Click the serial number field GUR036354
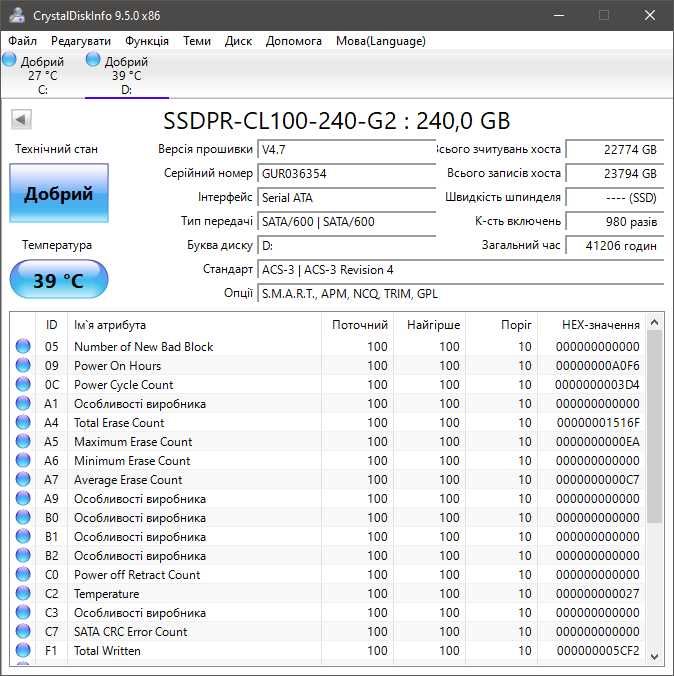The width and height of the screenshot is (674, 676). pyautogui.click(x=347, y=174)
